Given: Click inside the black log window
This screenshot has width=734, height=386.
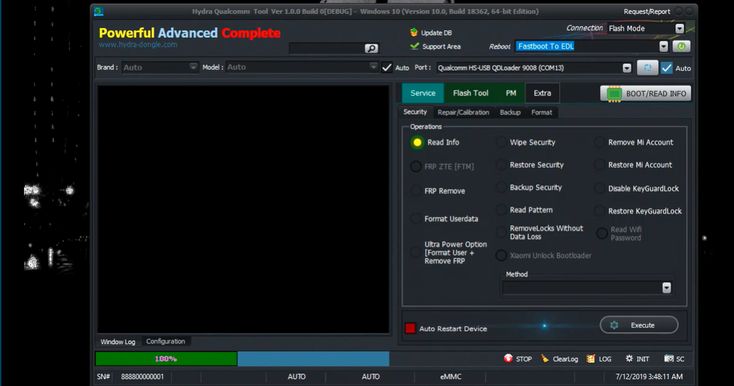Looking at the screenshot, I should coord(243,209).
